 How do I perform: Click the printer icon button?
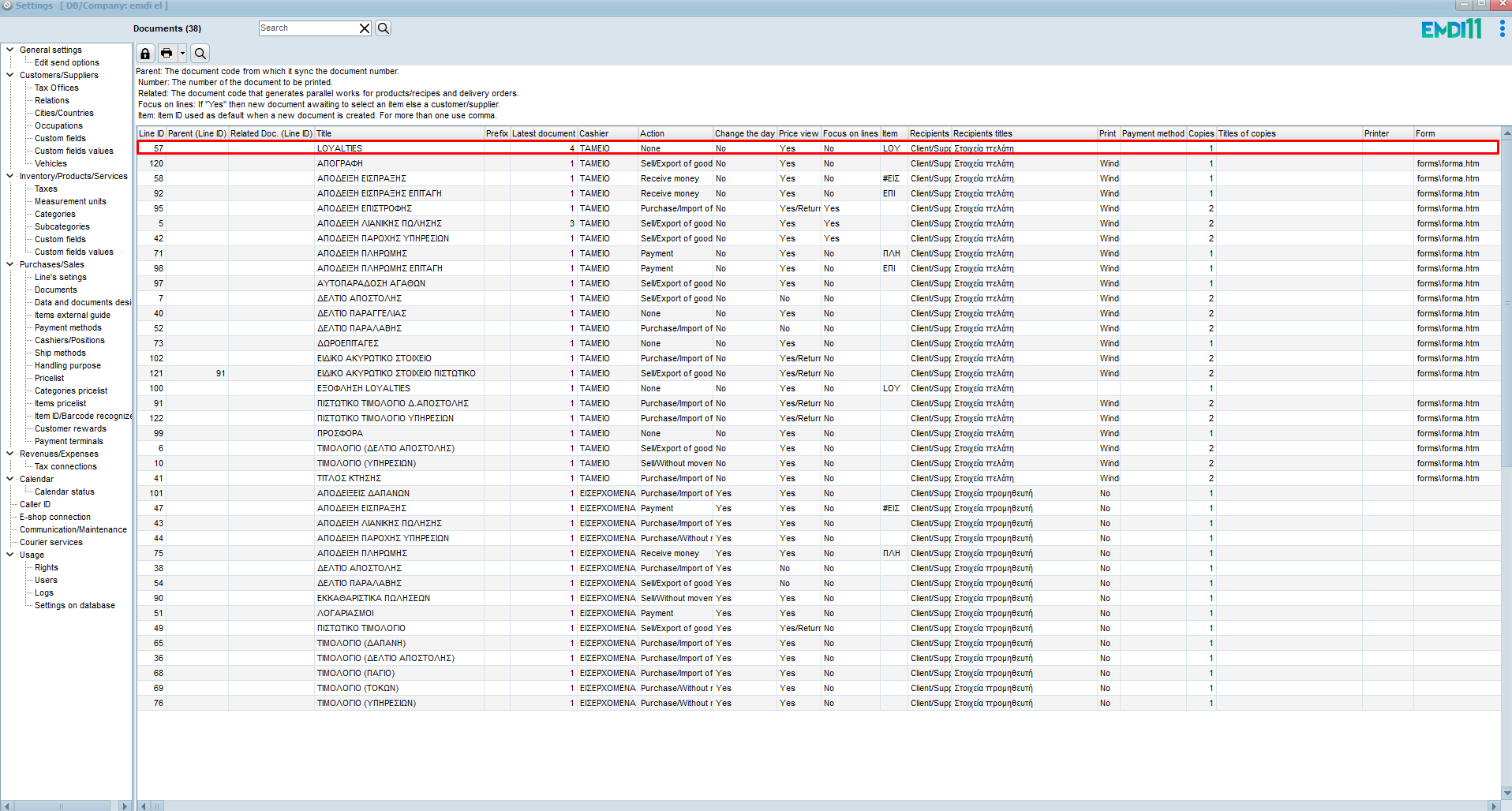pos(167,54)
